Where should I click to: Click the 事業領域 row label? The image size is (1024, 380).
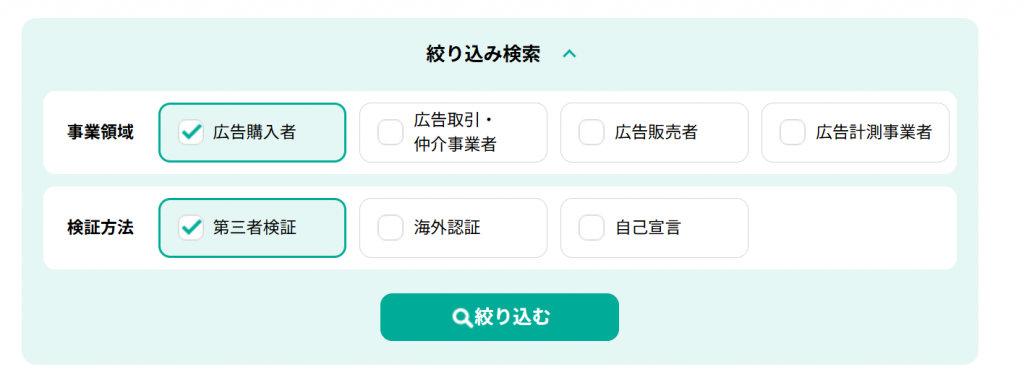click(x=101, y=133)
